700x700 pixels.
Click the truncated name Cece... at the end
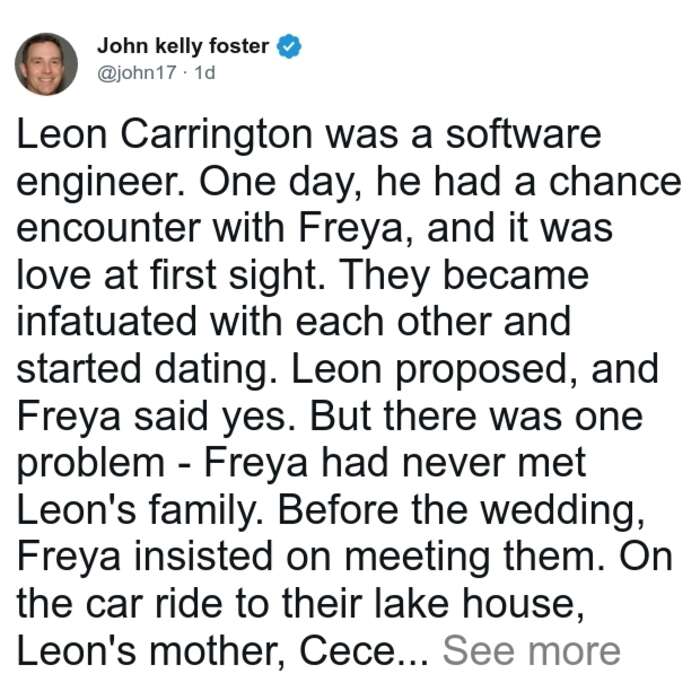point(363,651)
